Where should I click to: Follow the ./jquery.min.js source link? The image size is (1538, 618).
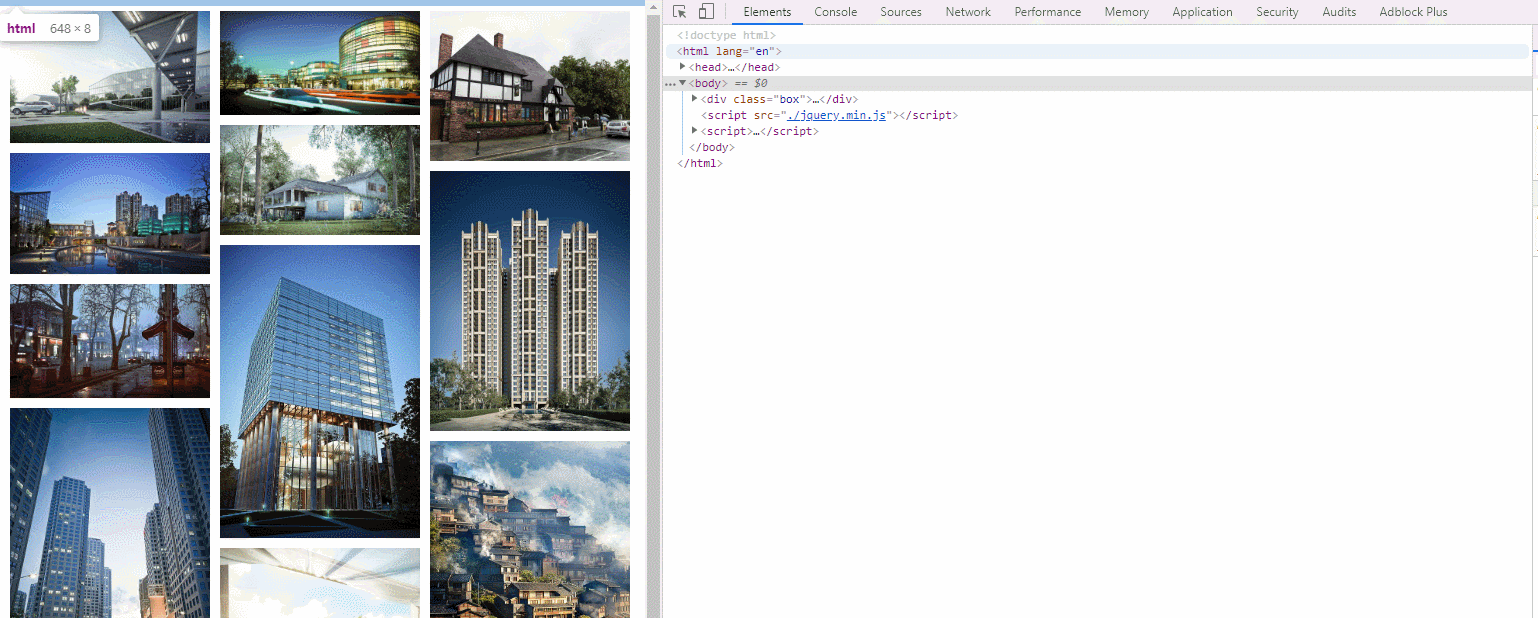(x=837, y=115)
